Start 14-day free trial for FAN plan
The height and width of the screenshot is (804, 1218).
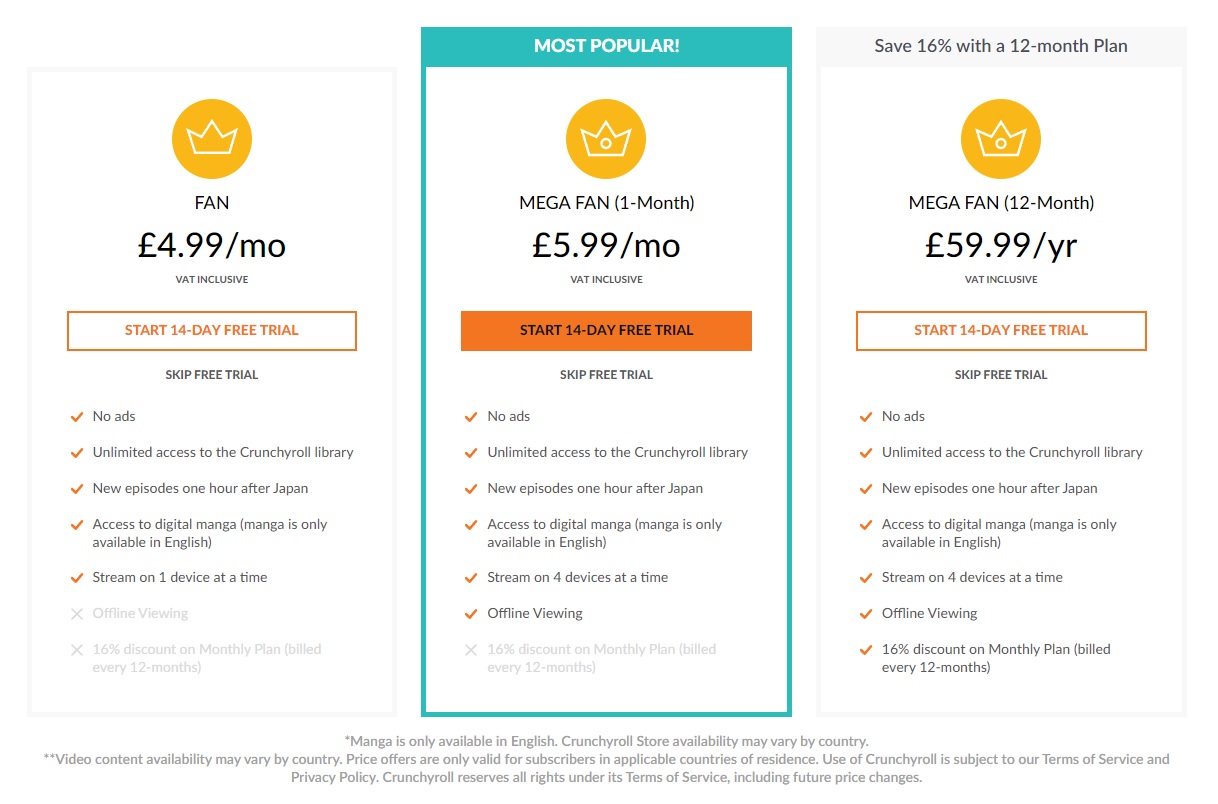coord(212,331)
